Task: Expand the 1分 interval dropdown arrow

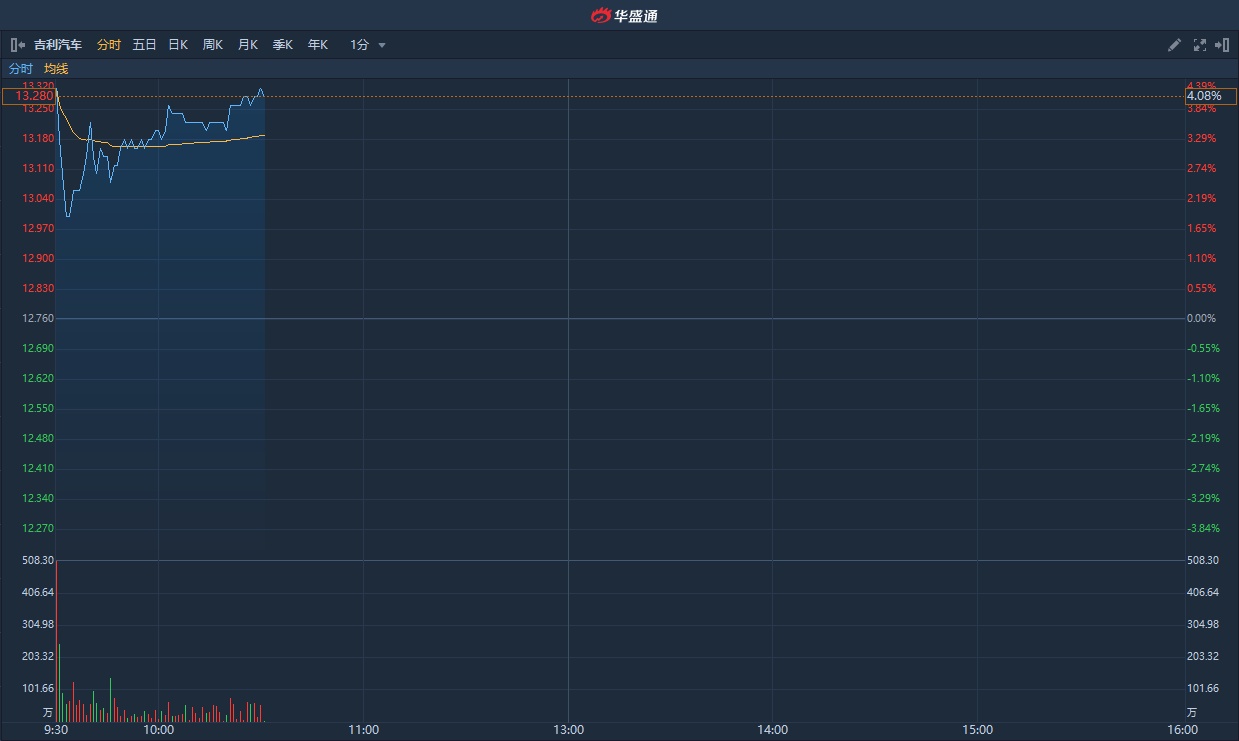Action: pos(382,45)
